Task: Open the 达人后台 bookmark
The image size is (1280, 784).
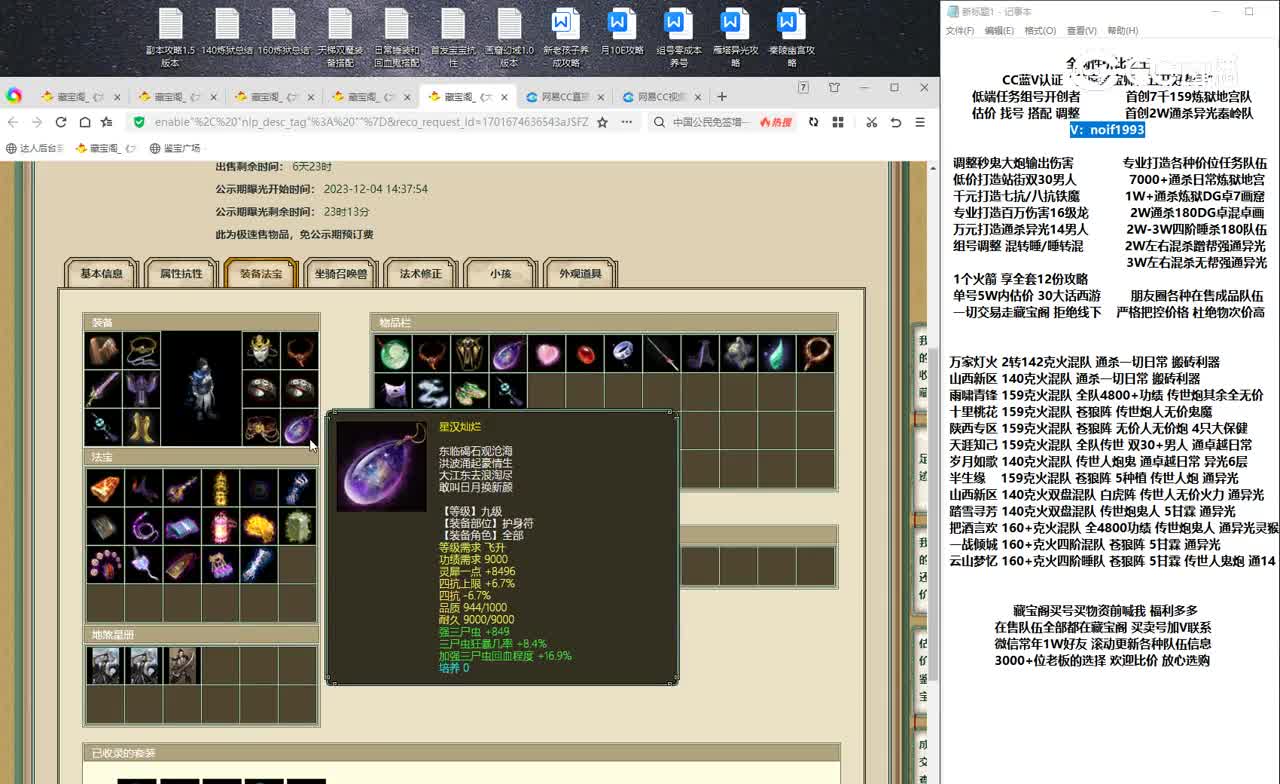Action: tap(35, 148)
